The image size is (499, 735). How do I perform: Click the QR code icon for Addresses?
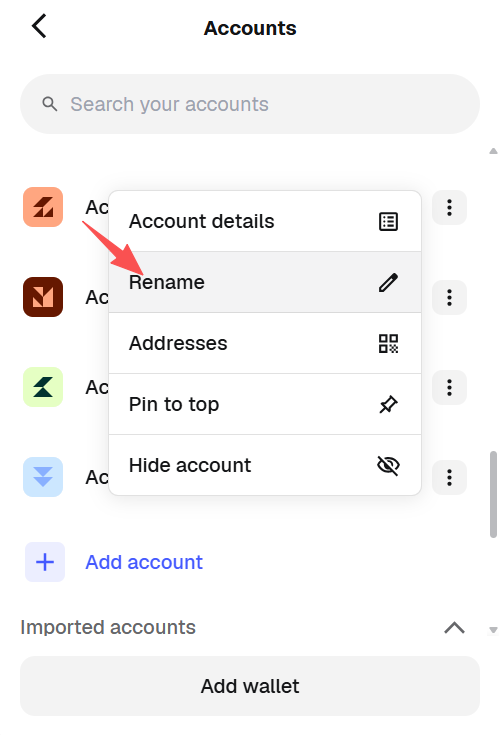[x=388, y=344]
